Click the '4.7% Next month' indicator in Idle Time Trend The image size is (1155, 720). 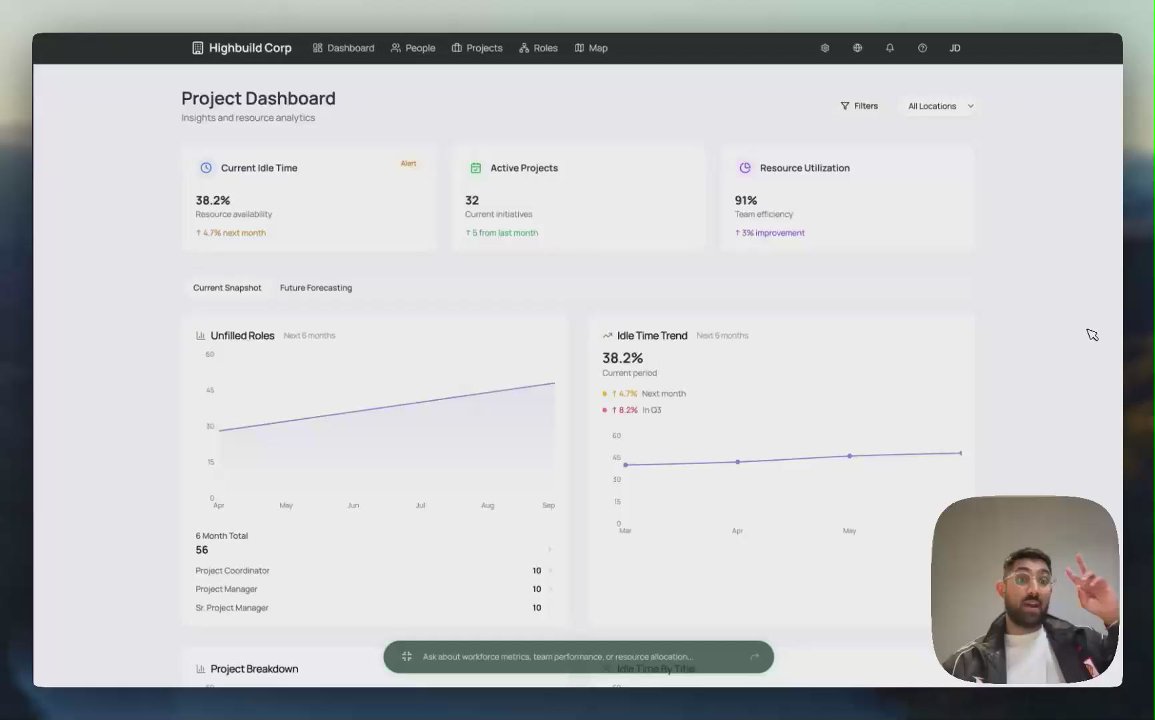point(644,394)
